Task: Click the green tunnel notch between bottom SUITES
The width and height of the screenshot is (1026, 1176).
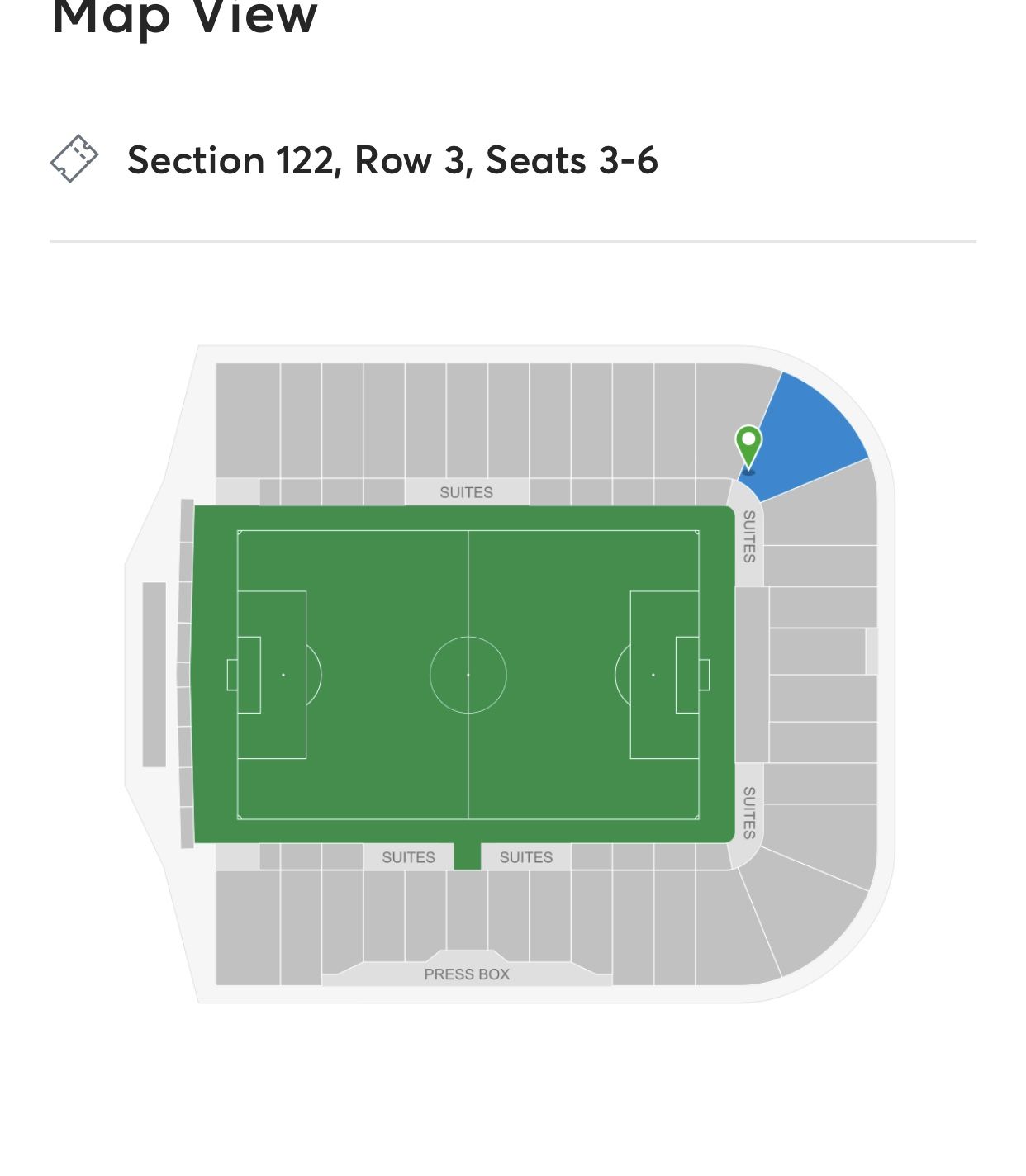Action: (x=468, y=856)
